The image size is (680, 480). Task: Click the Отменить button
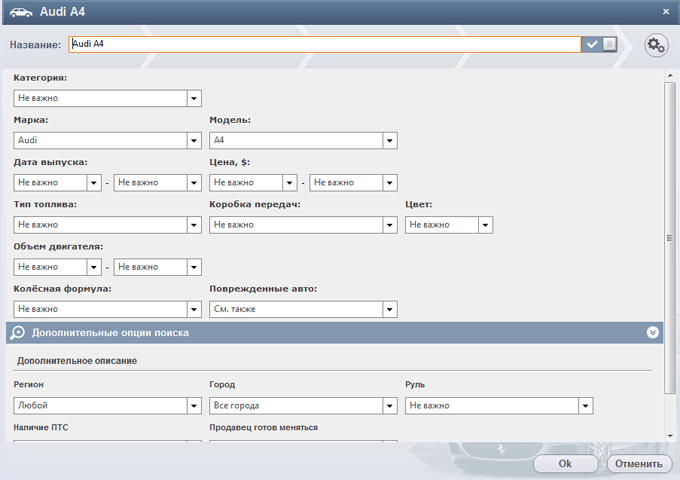[639, 464]
